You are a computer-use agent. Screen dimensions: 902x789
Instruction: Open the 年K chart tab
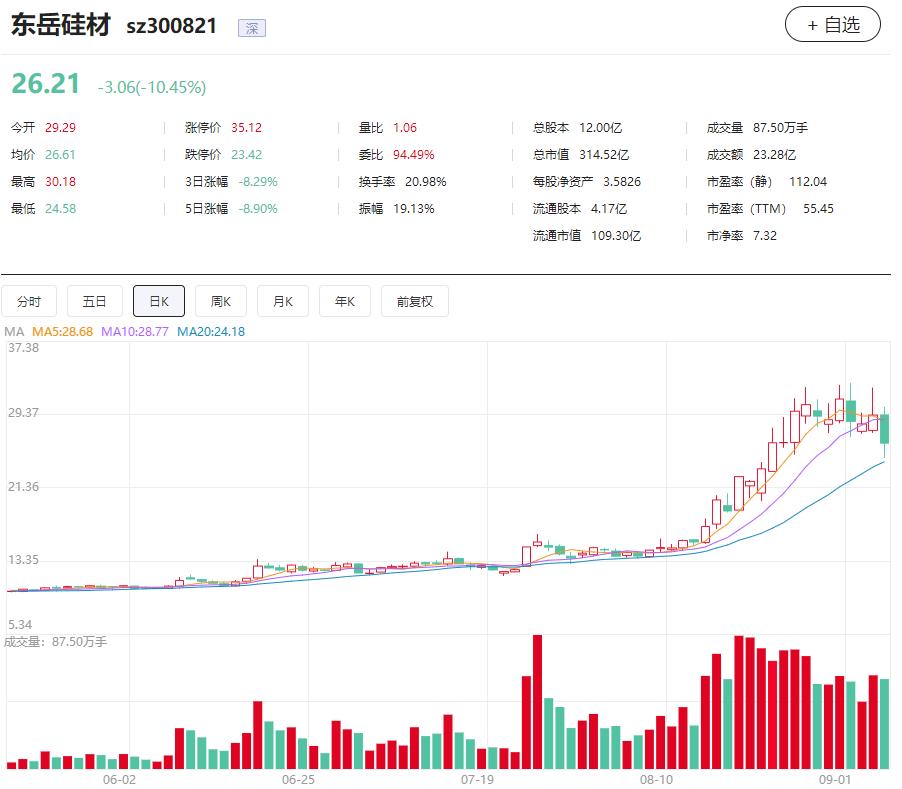[345, 301]
